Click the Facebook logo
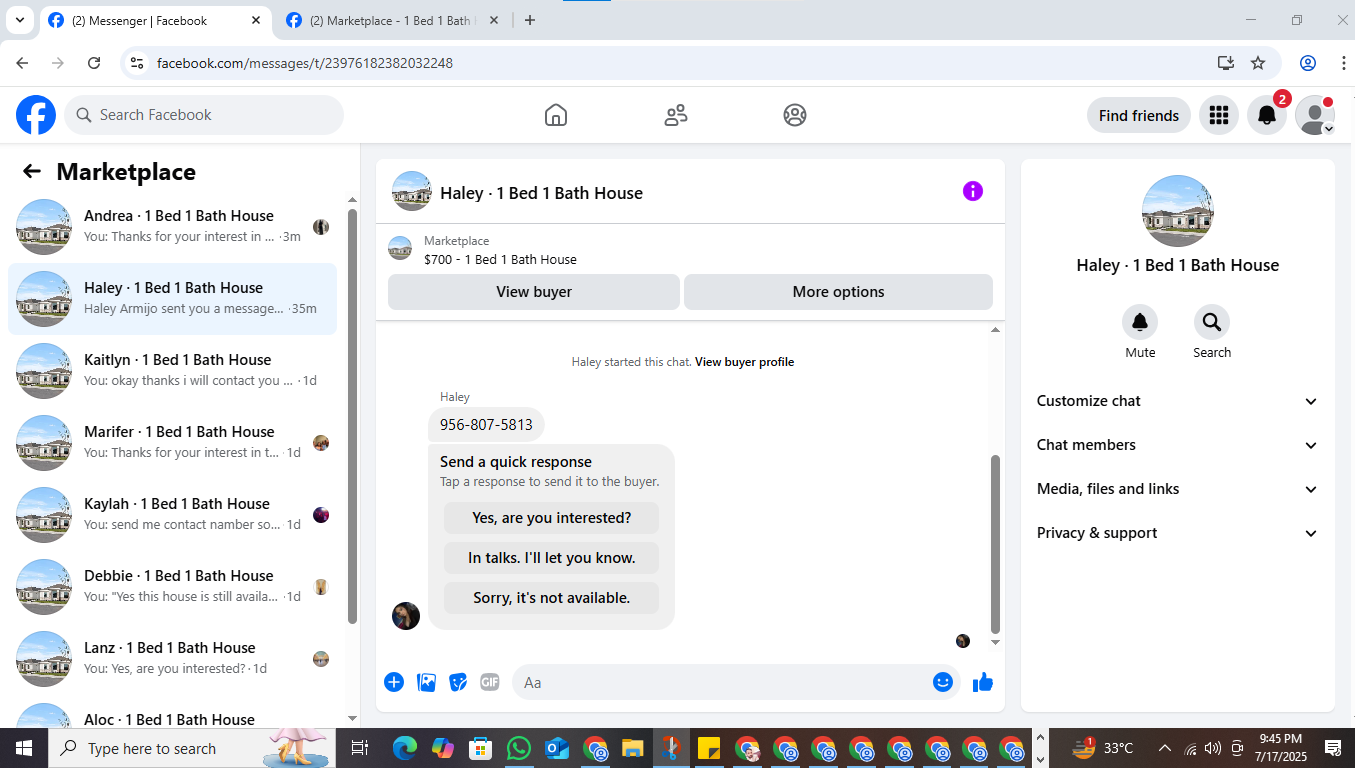 pyautogui.click(x=36, y=115)
